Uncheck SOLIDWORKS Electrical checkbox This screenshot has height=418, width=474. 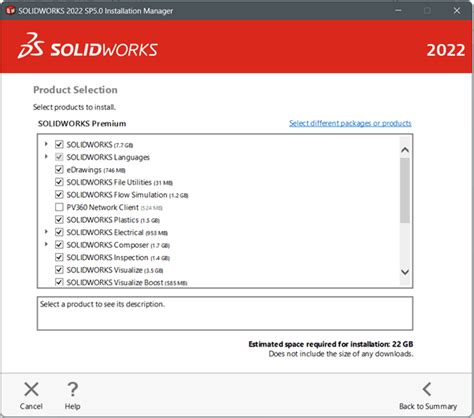coord(59,232)
